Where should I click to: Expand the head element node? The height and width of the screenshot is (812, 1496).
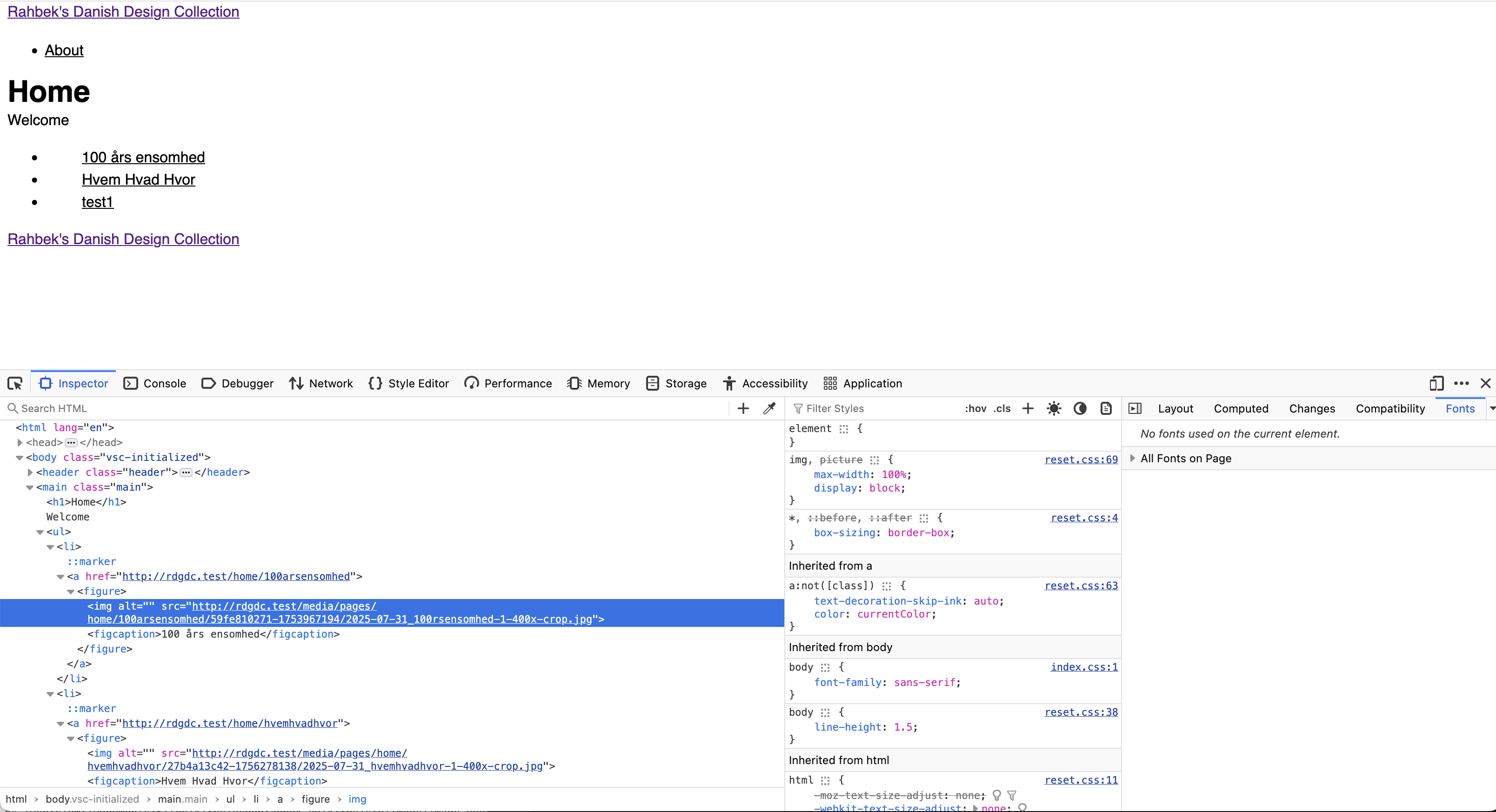click(x=20, y=443)
